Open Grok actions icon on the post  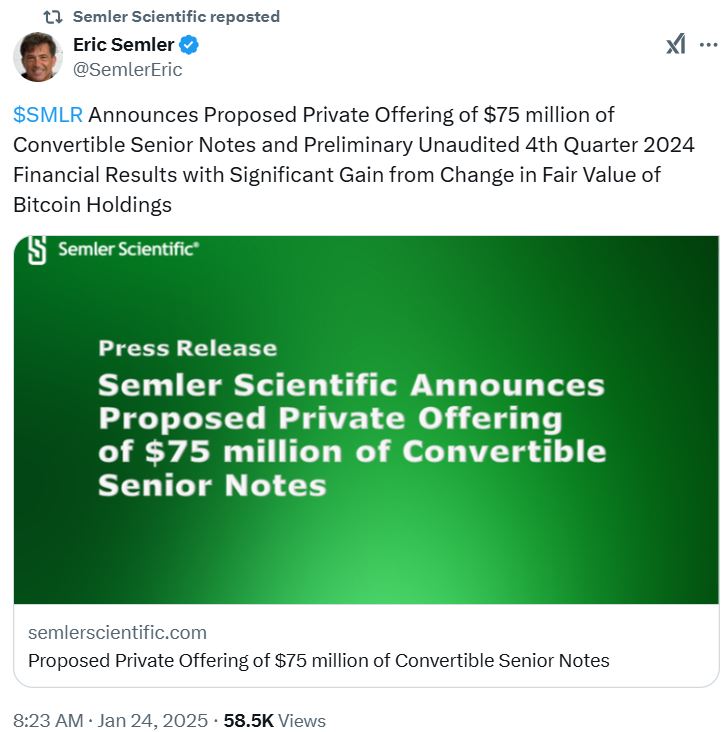pos(676,45)
